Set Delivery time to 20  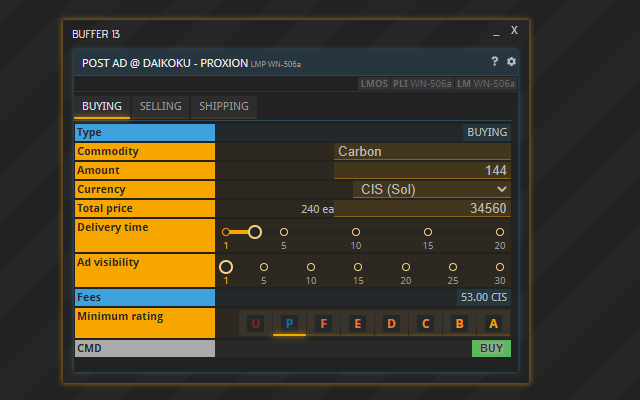pos(500,232)
